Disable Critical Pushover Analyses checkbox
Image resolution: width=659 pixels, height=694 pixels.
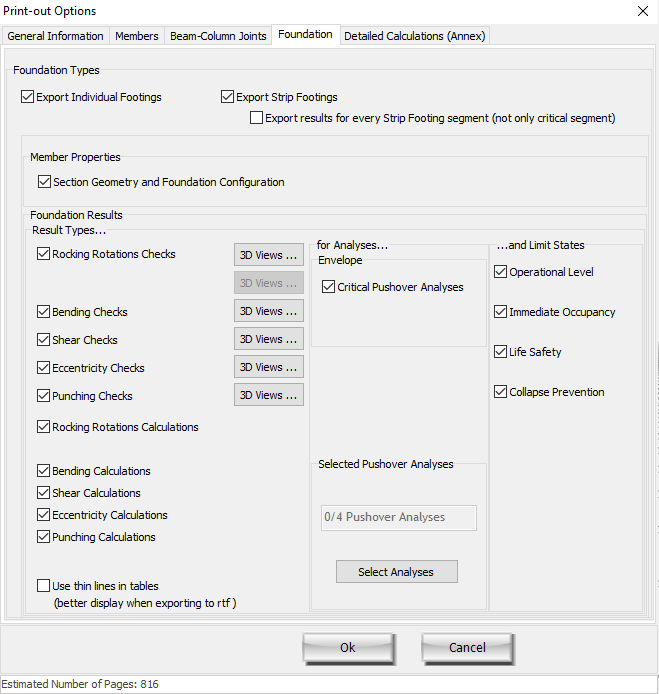click(x=329, y=287)
